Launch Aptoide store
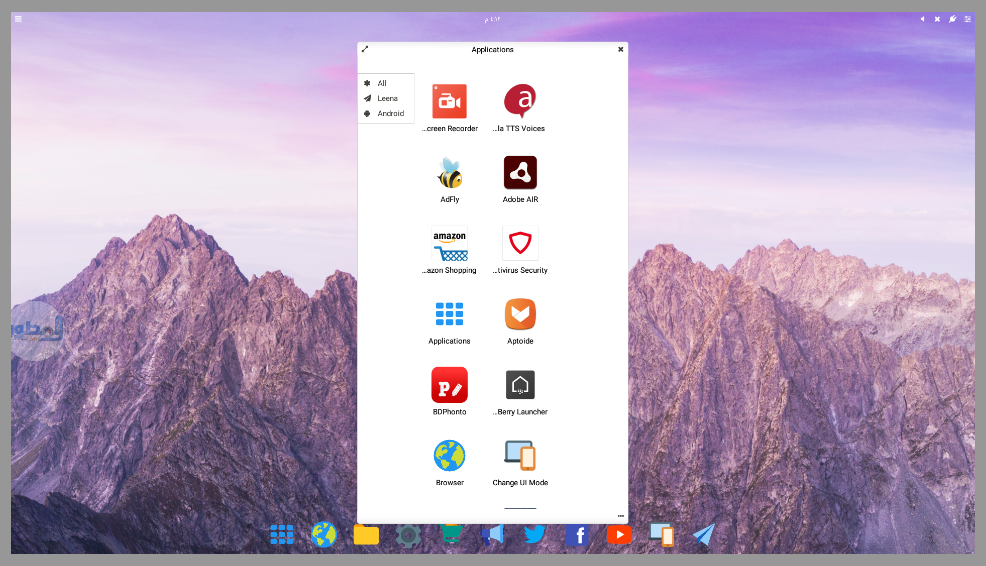 pyautogui.click(x=520, y=314)
